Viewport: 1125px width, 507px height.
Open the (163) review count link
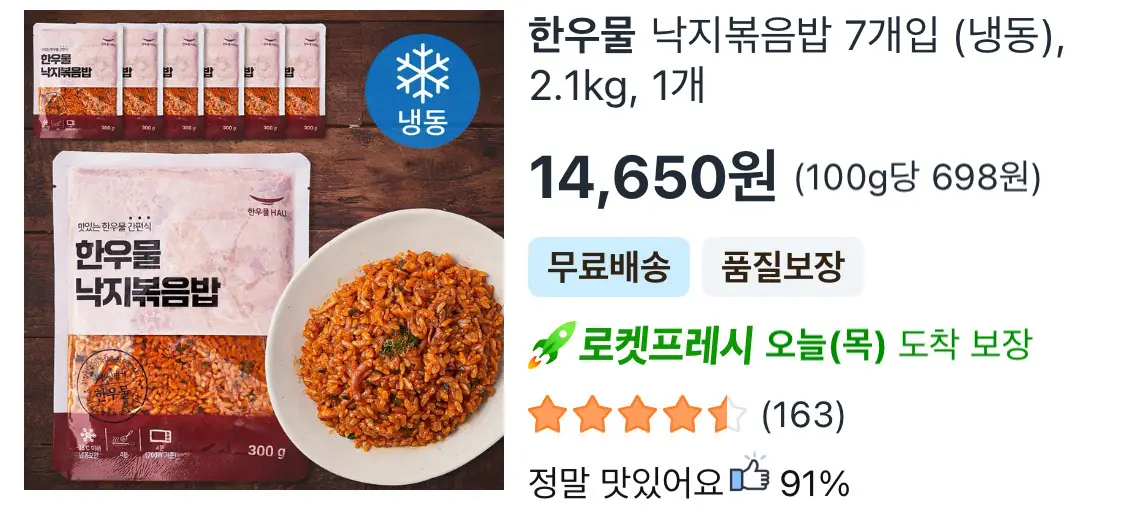pos(803,415)
